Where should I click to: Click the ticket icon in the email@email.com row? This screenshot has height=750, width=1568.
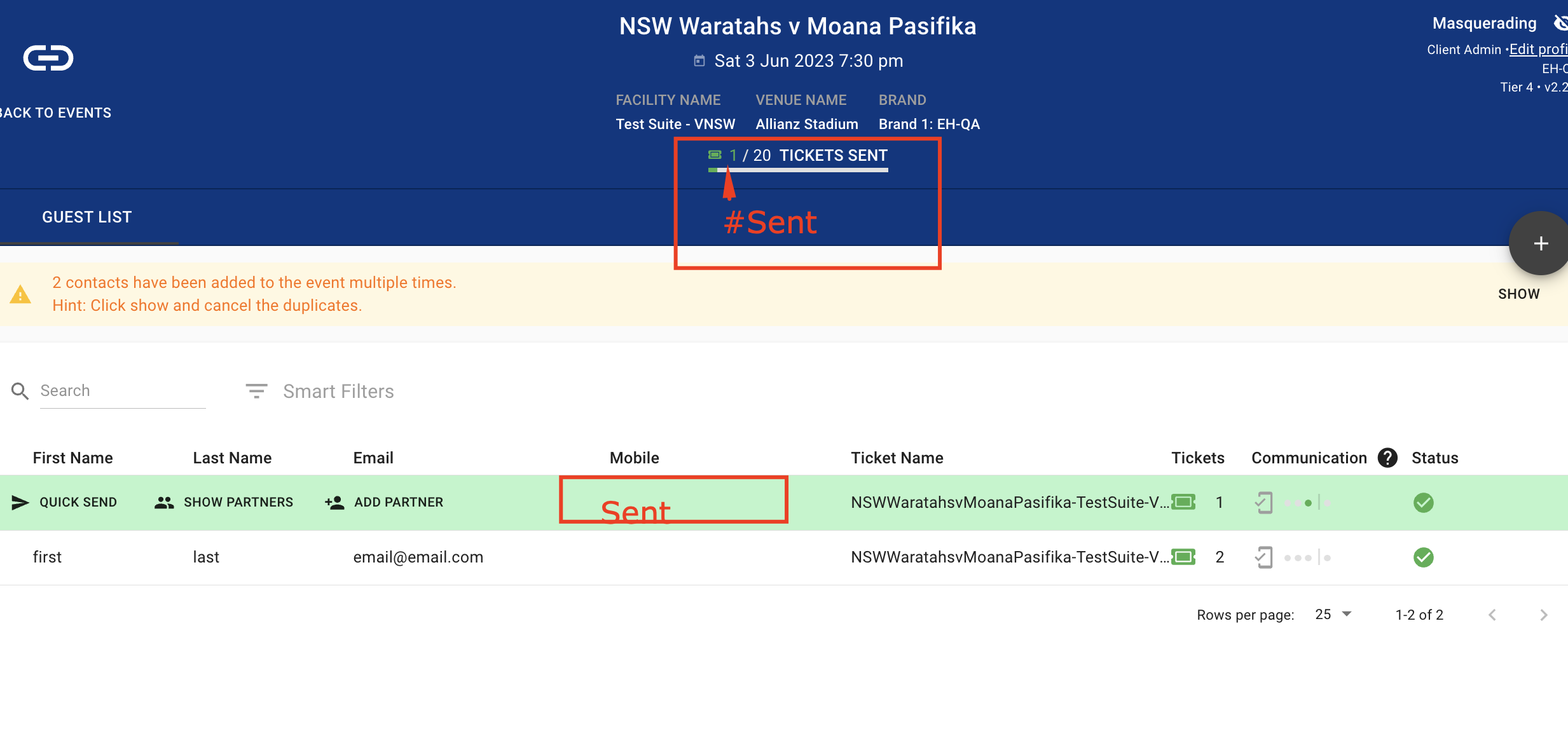pos(1183,557)
